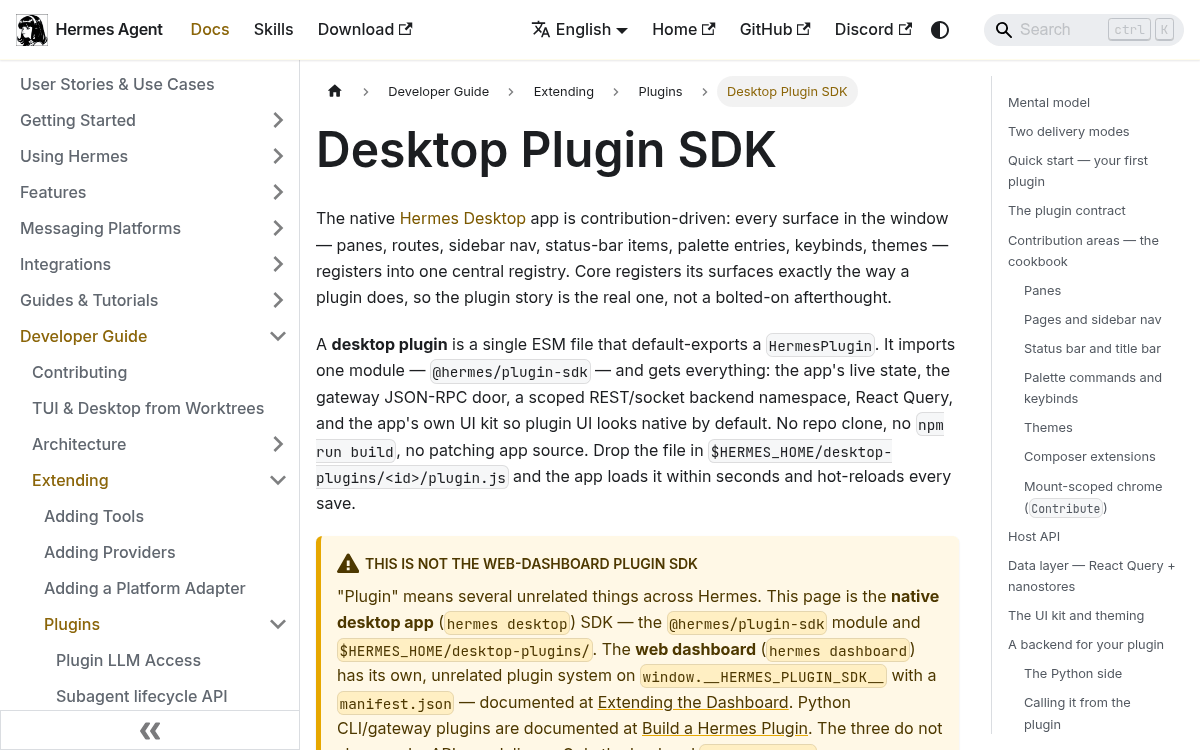Open the Home external link

click(684, 30)
